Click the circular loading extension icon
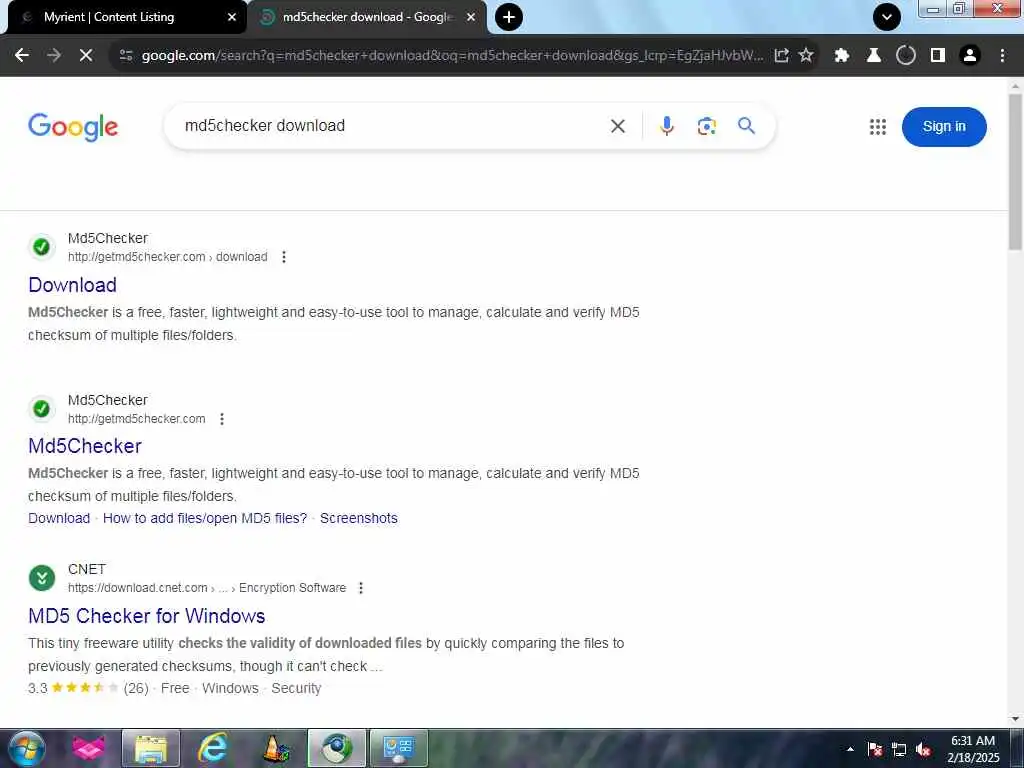1024x768 pixels. click(x=906, y=56)
